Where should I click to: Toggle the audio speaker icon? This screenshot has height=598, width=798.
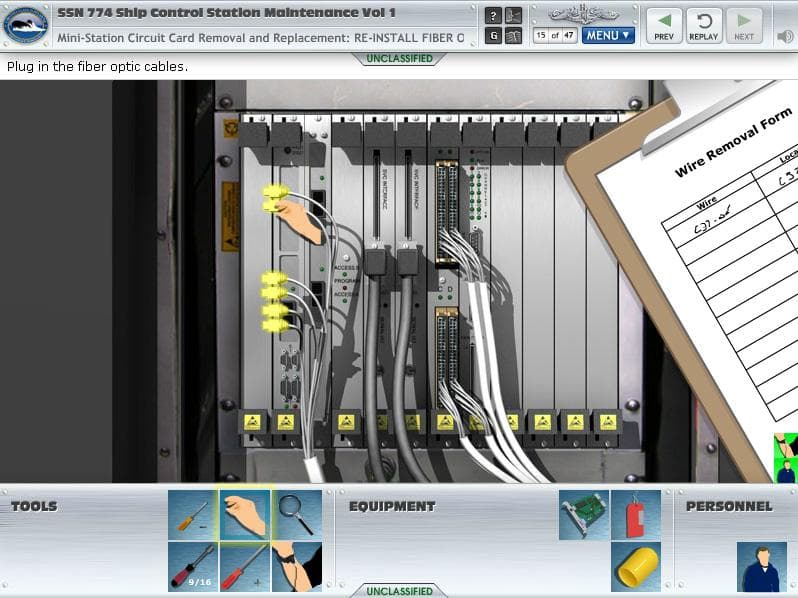[x=785, y=36]
